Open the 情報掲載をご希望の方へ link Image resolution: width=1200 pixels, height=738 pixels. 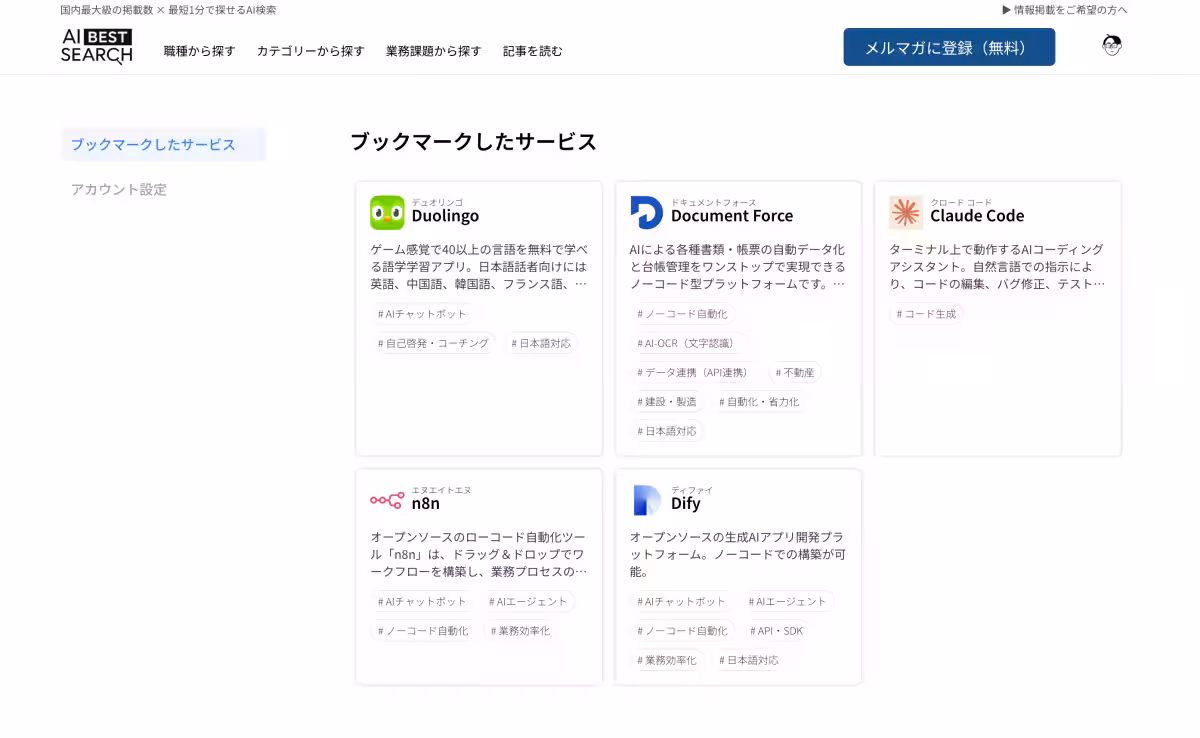click(x=1070, y=10)
